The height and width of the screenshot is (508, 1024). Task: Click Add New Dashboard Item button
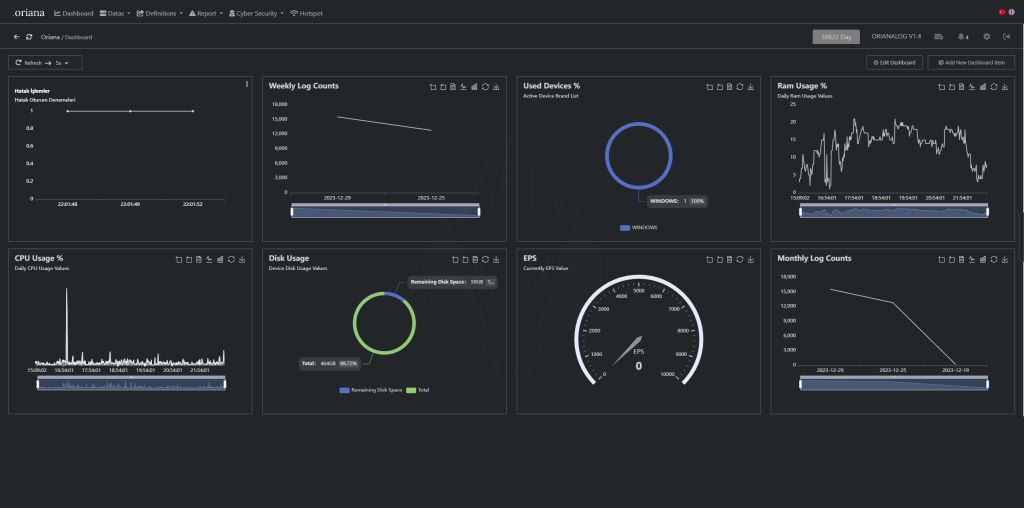coord(971,62)
